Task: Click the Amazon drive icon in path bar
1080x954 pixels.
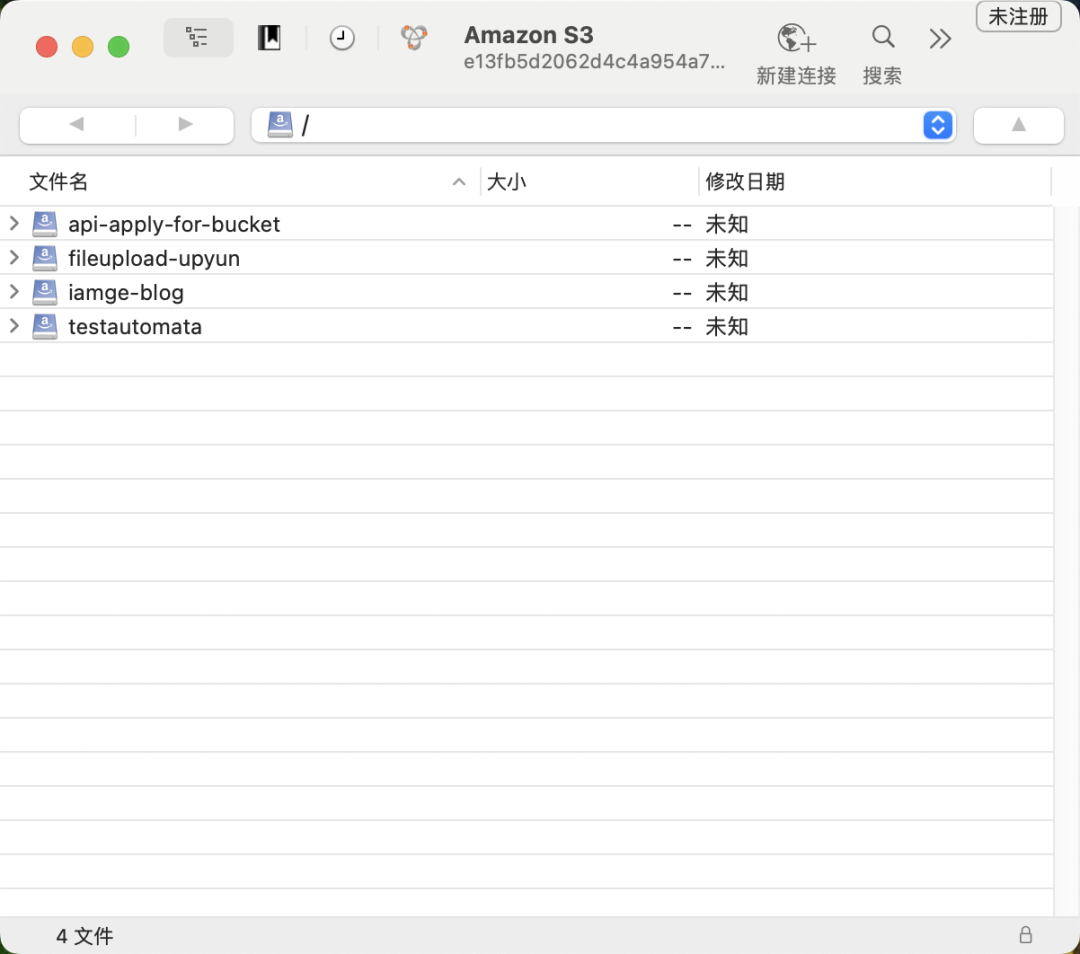Action: [x=280, y=125]
